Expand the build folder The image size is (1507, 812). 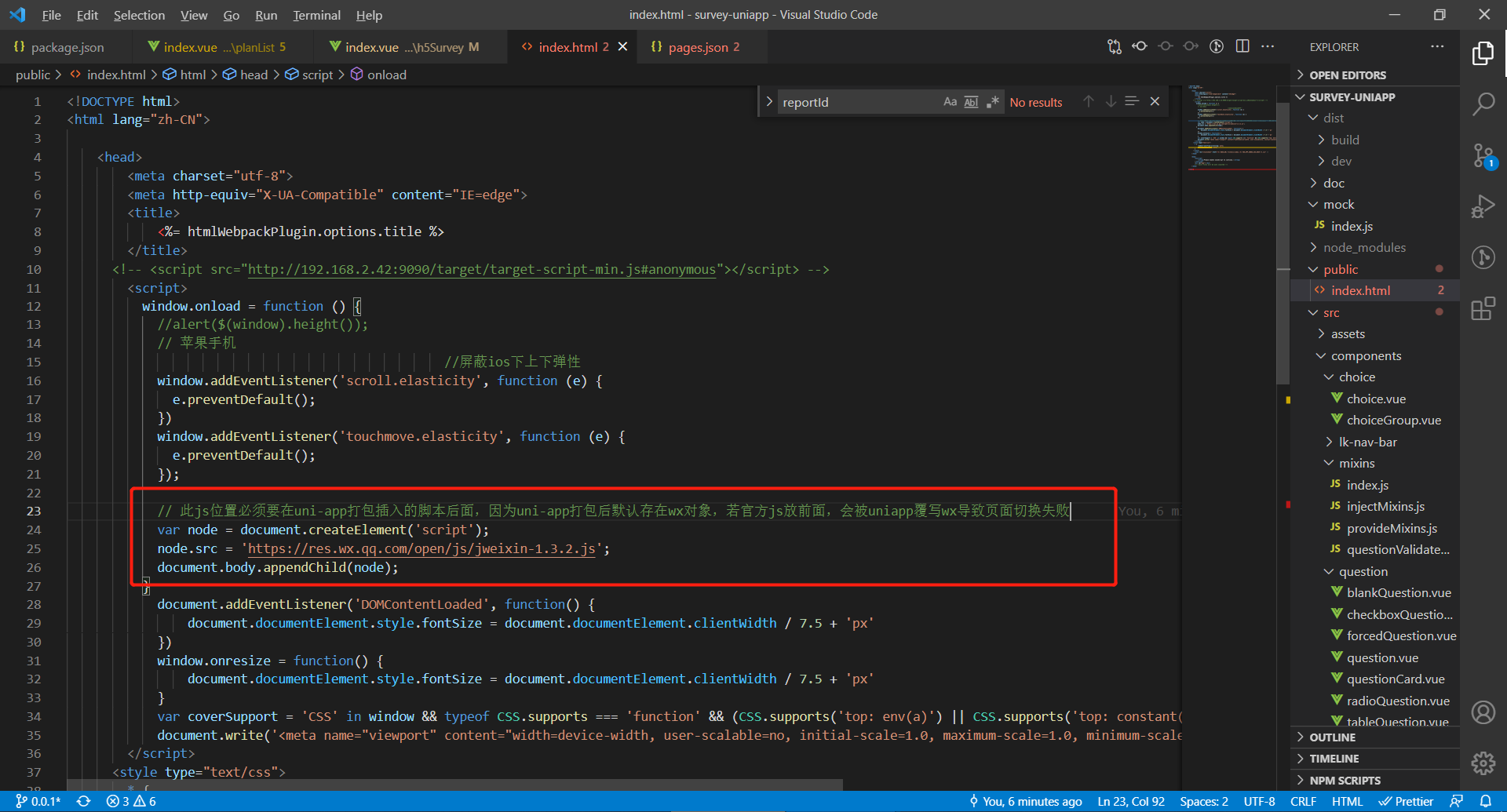pos(1375,140)
